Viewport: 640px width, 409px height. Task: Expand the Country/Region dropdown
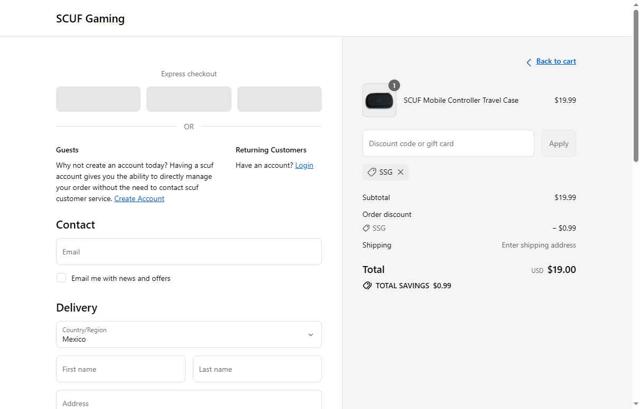189,334
